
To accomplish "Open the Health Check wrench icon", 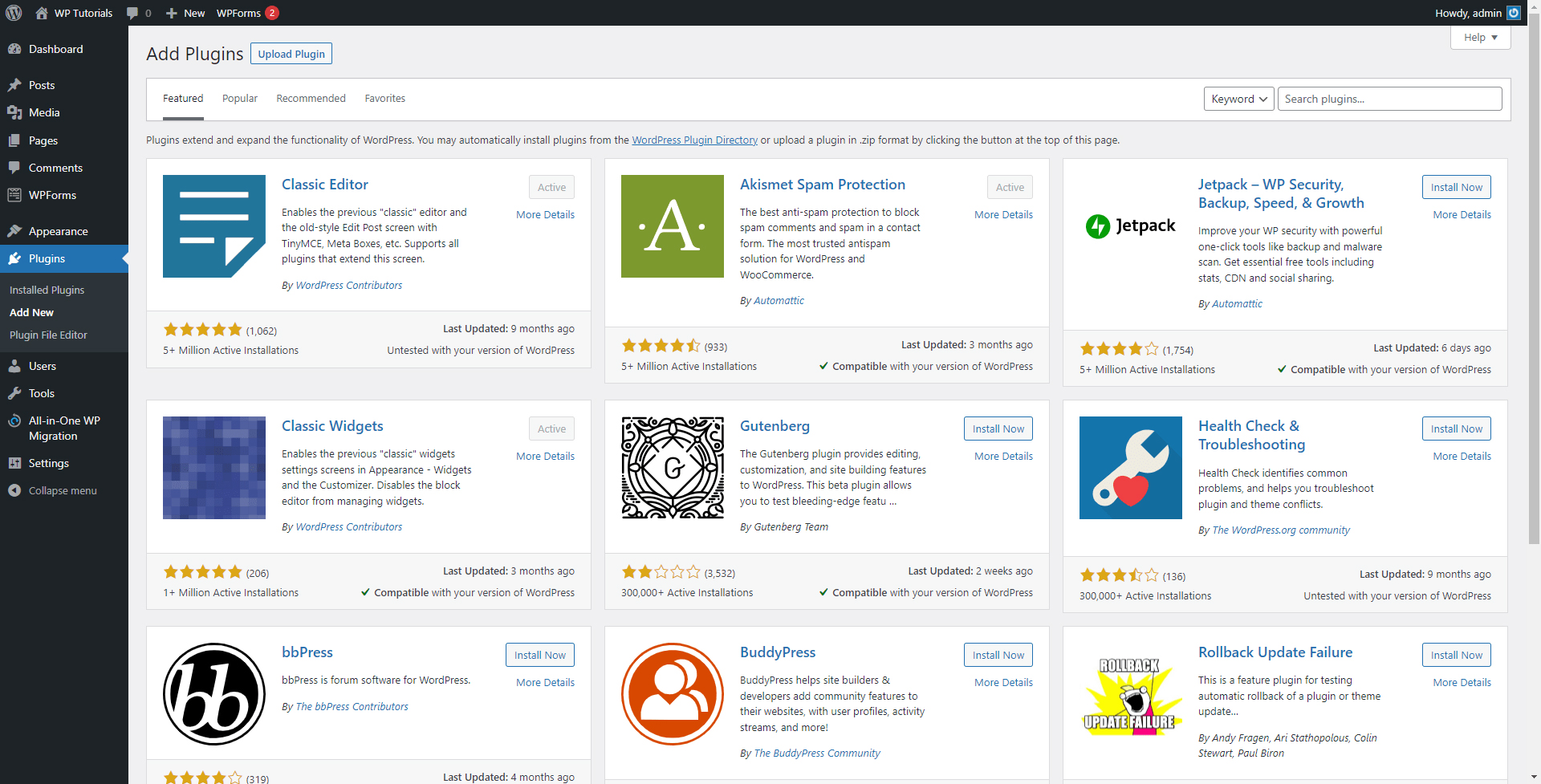I will click(1130, 468).
